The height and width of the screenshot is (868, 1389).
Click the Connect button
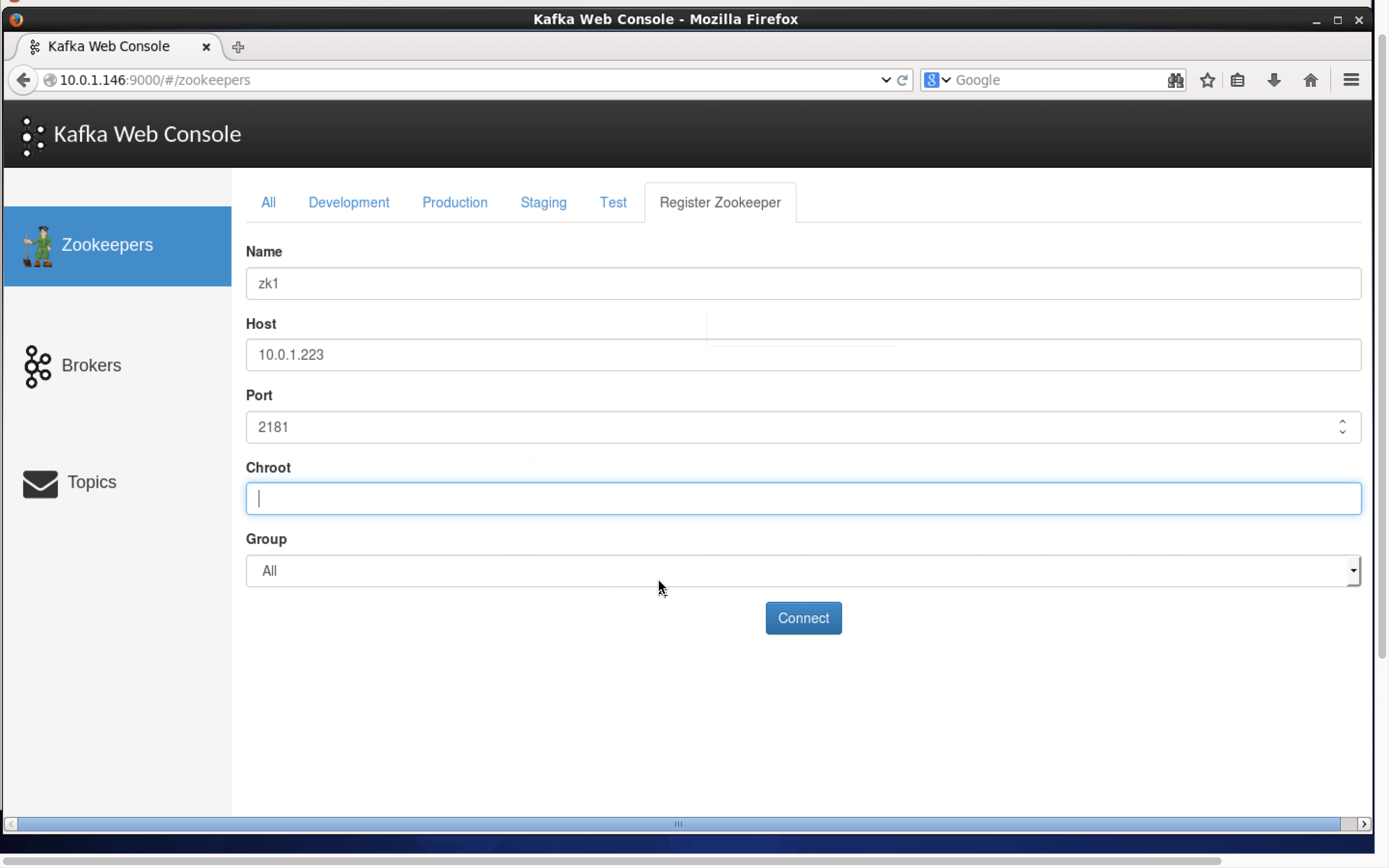click(x=803, y=618)
